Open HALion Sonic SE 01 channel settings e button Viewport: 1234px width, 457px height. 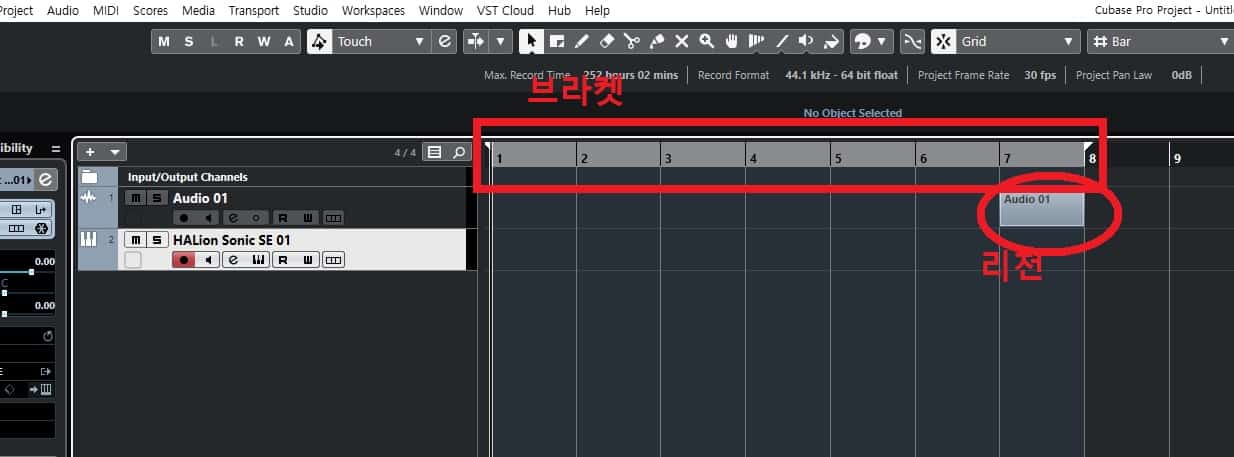(x=232, y=260)
